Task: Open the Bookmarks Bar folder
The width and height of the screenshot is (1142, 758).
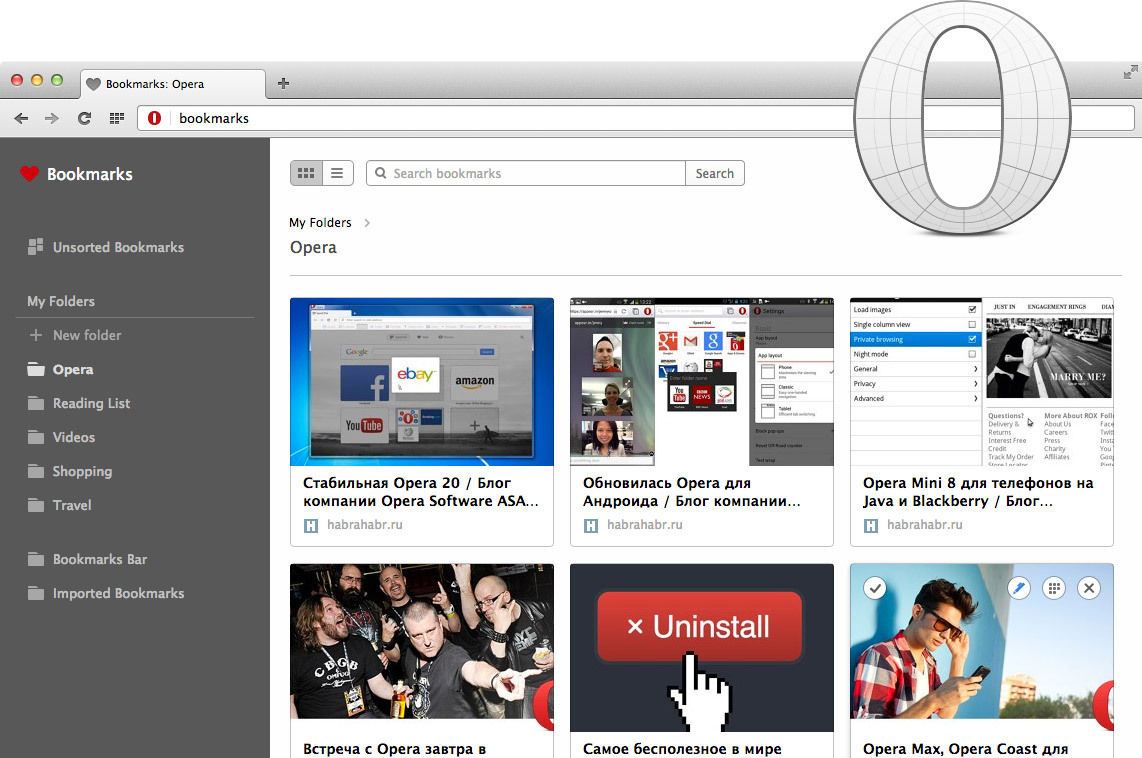Action: pos(87,560)
